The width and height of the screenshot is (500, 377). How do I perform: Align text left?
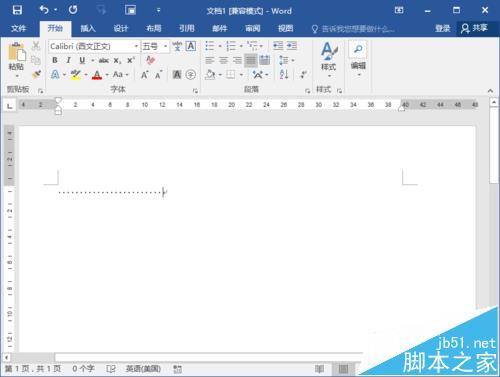[x=210, y=60]
